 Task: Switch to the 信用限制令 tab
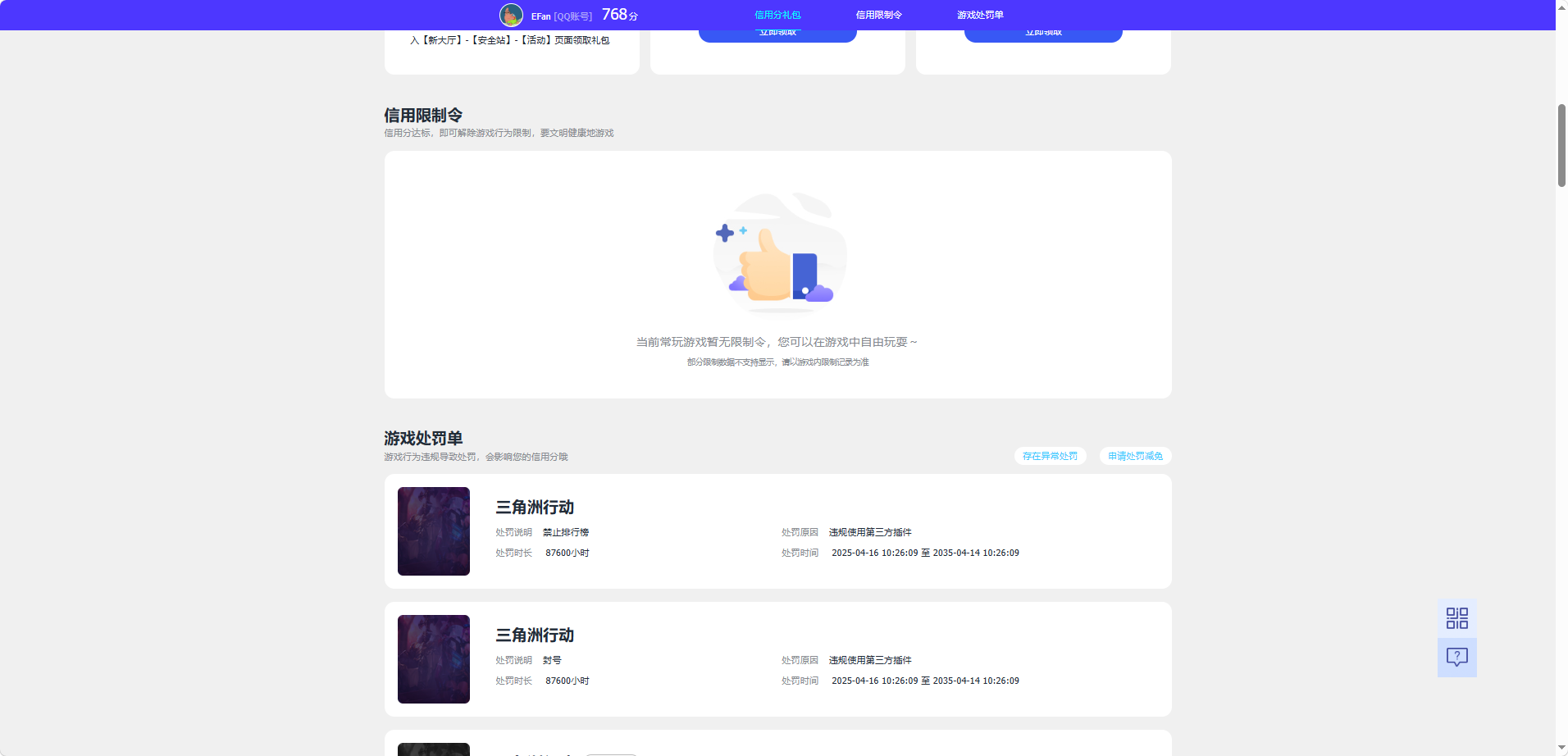pos(877,14)
